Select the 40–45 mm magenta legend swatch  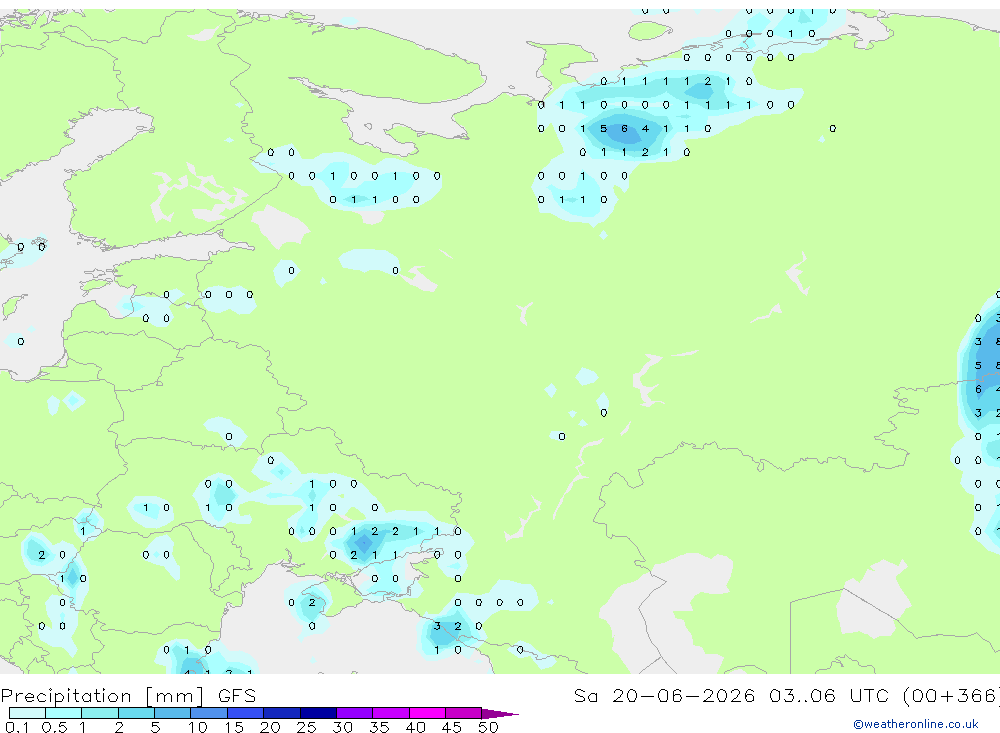[x=427, y=713]
